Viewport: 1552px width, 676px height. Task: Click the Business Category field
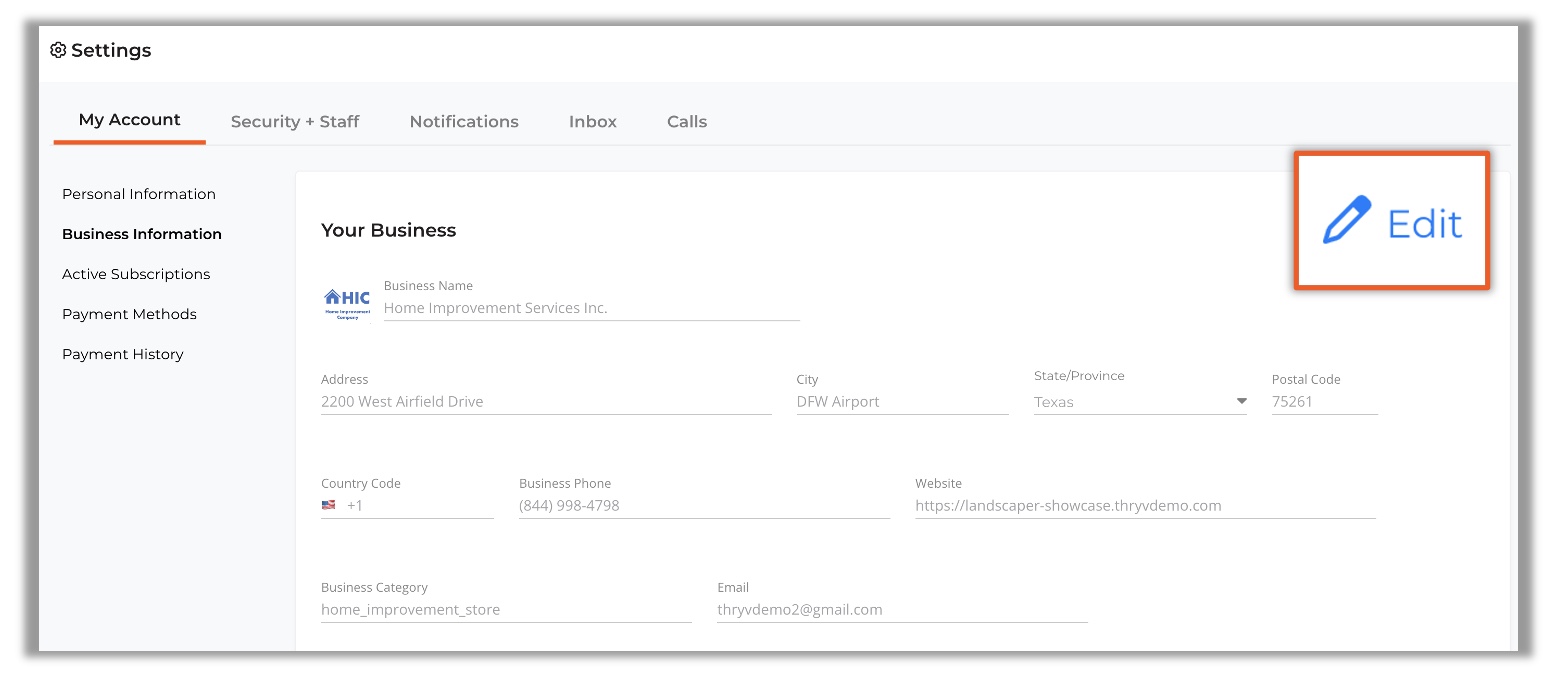[x=506, y=610]
